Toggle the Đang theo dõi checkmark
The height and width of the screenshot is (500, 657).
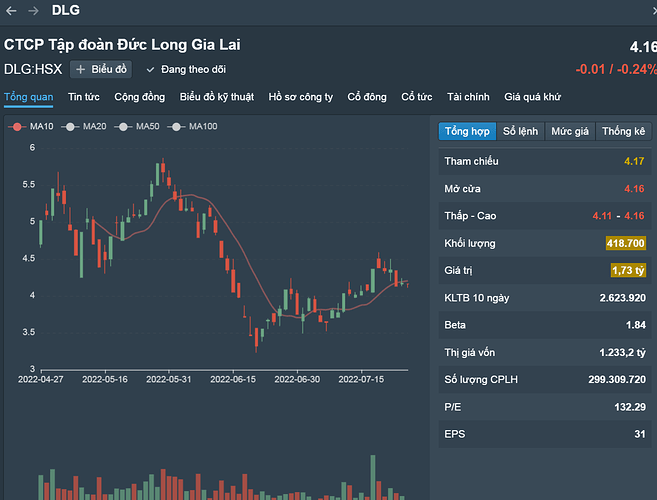pyautogui.click(x=150, y=69)
